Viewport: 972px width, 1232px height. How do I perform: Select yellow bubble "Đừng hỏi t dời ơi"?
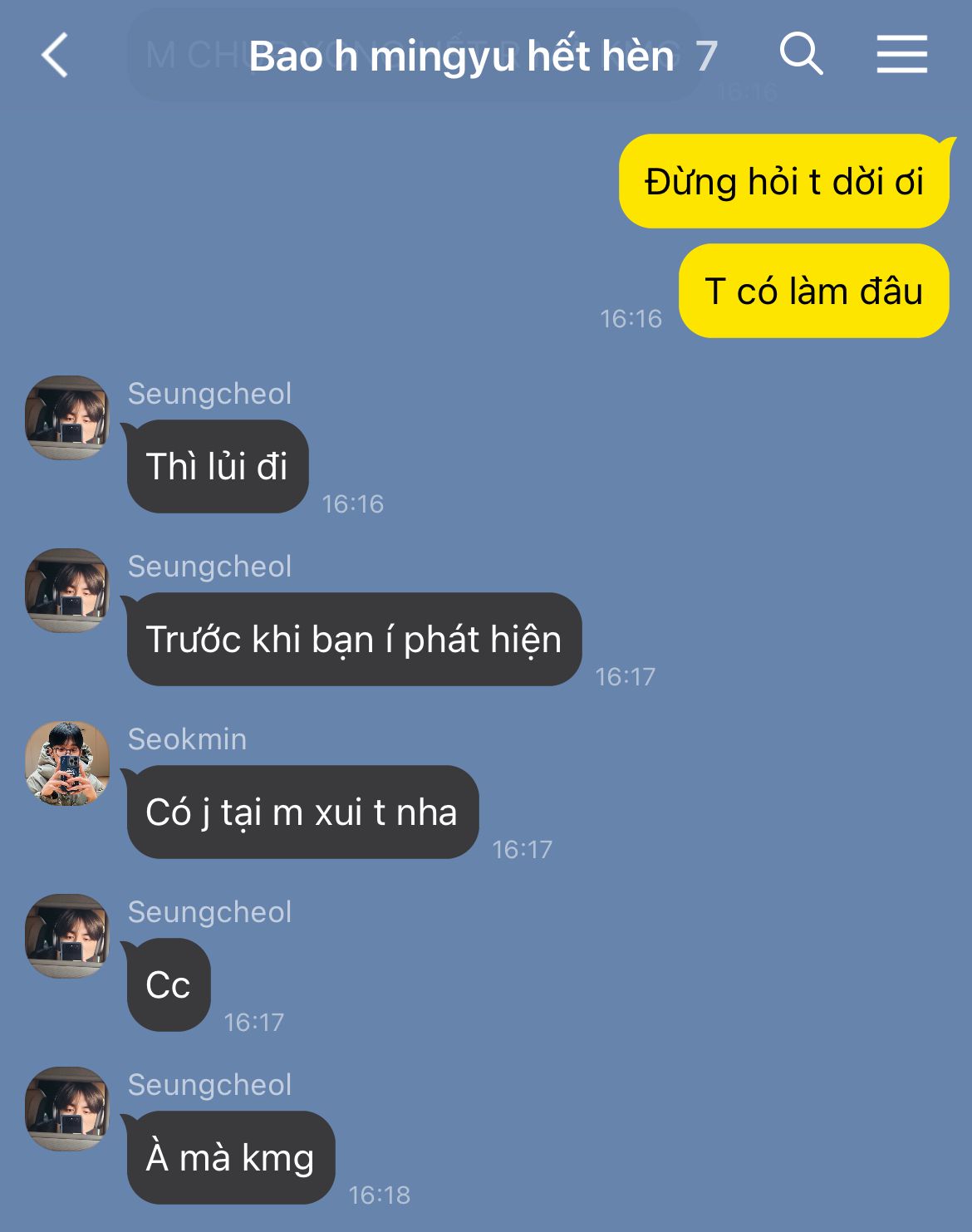pyautogui.click(x=784, y=181)
